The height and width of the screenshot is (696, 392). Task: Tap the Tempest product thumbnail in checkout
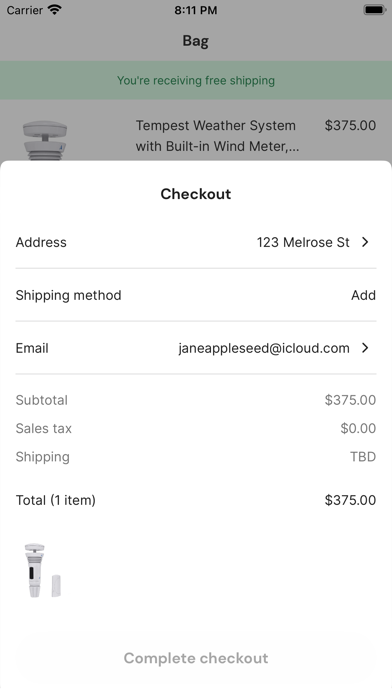click(x=43, y=571)
